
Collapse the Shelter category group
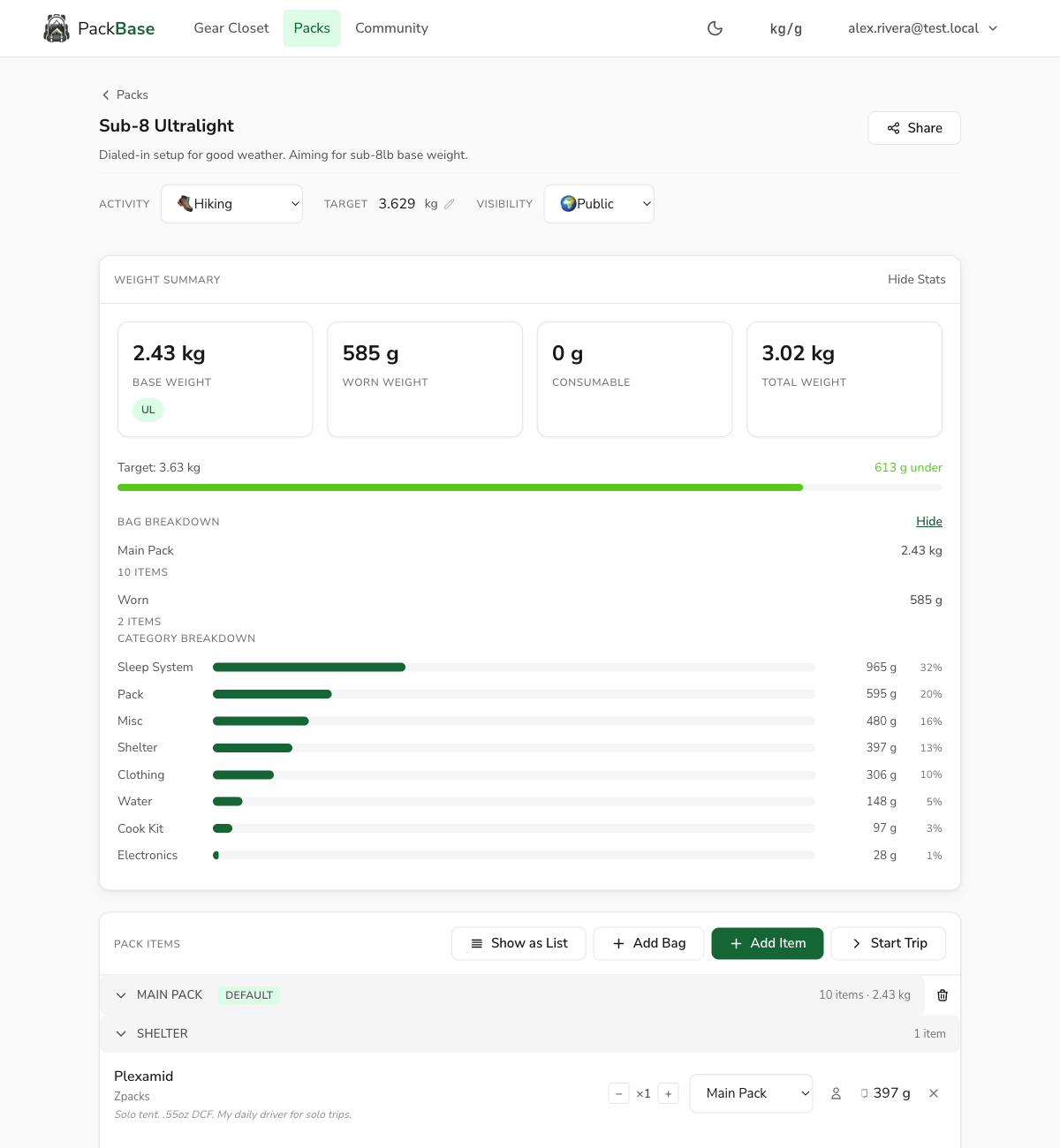[x=121, y=1033]
